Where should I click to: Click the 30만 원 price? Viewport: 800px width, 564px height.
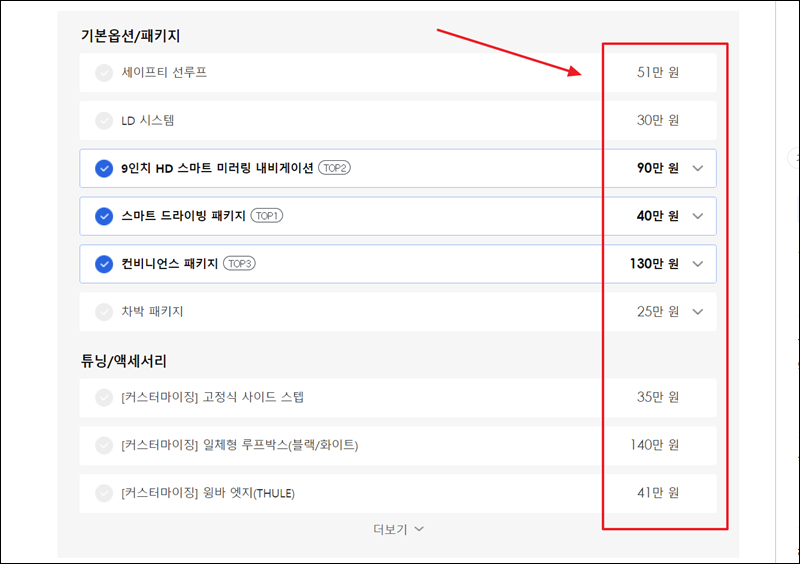[x=658, y=120]
